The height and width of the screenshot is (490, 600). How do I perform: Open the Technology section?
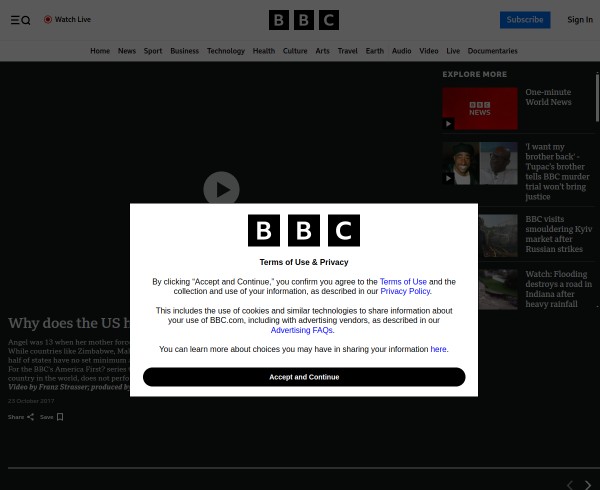pos(226,51)
